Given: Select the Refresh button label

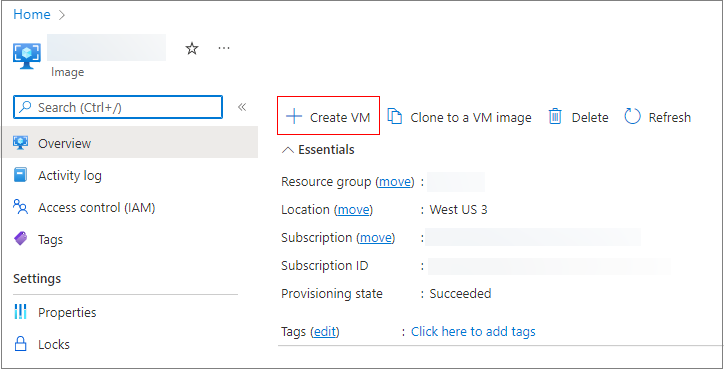Looking at the screenshot, I should pos(670,117).
